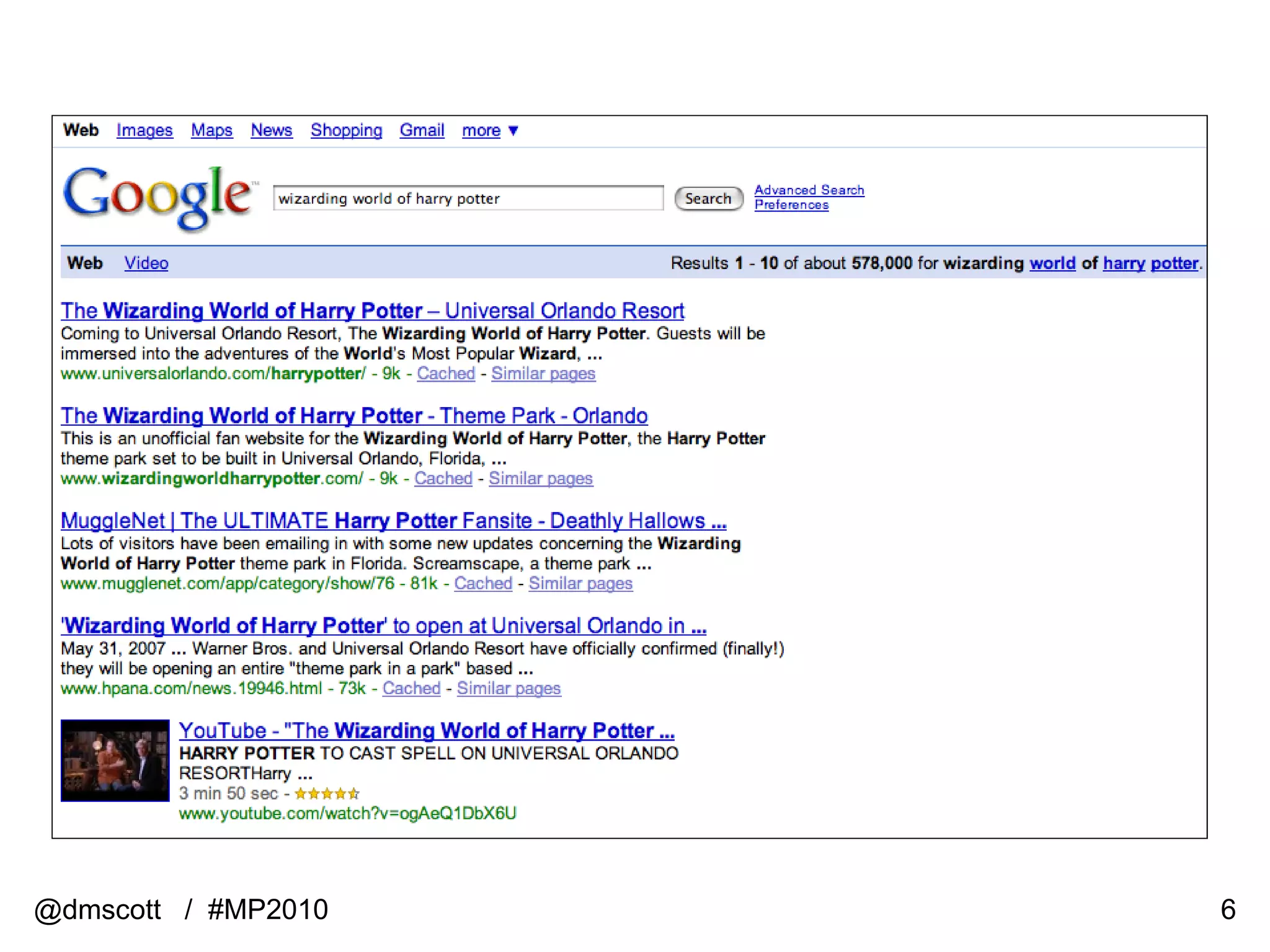Open the Gmail link in top bar
Viewport: 1270px width, 952px height.
(422, 130)
